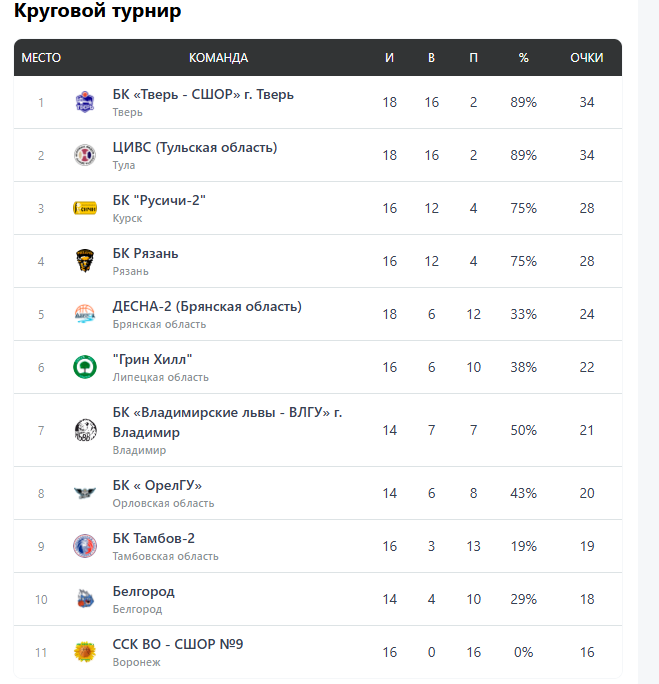Click the ДЕСНА-2 team logo
Viewport: 659px width, 684px height.
click(85, 314)
